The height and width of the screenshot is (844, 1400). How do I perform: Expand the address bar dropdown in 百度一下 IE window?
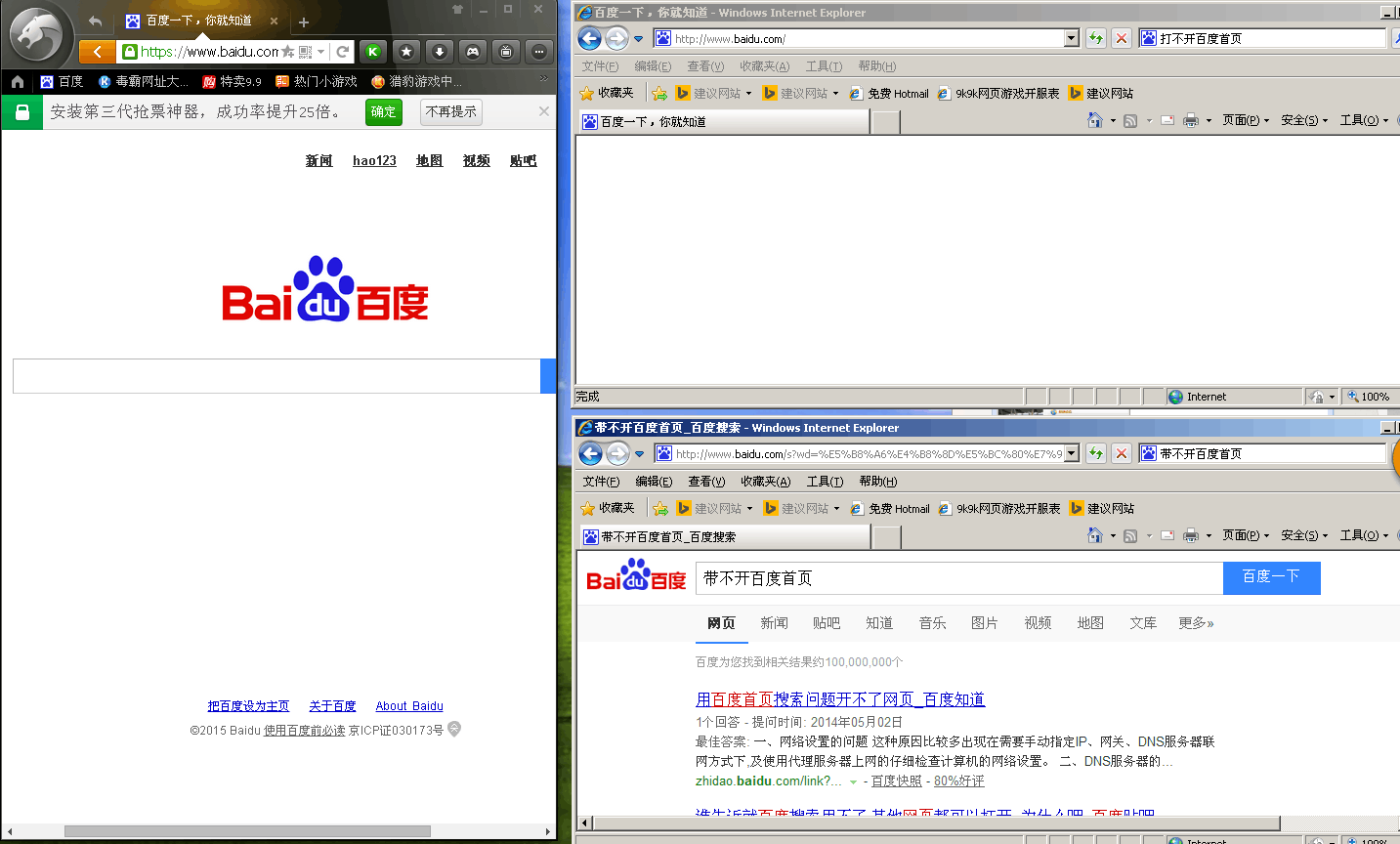(1072, 38)
